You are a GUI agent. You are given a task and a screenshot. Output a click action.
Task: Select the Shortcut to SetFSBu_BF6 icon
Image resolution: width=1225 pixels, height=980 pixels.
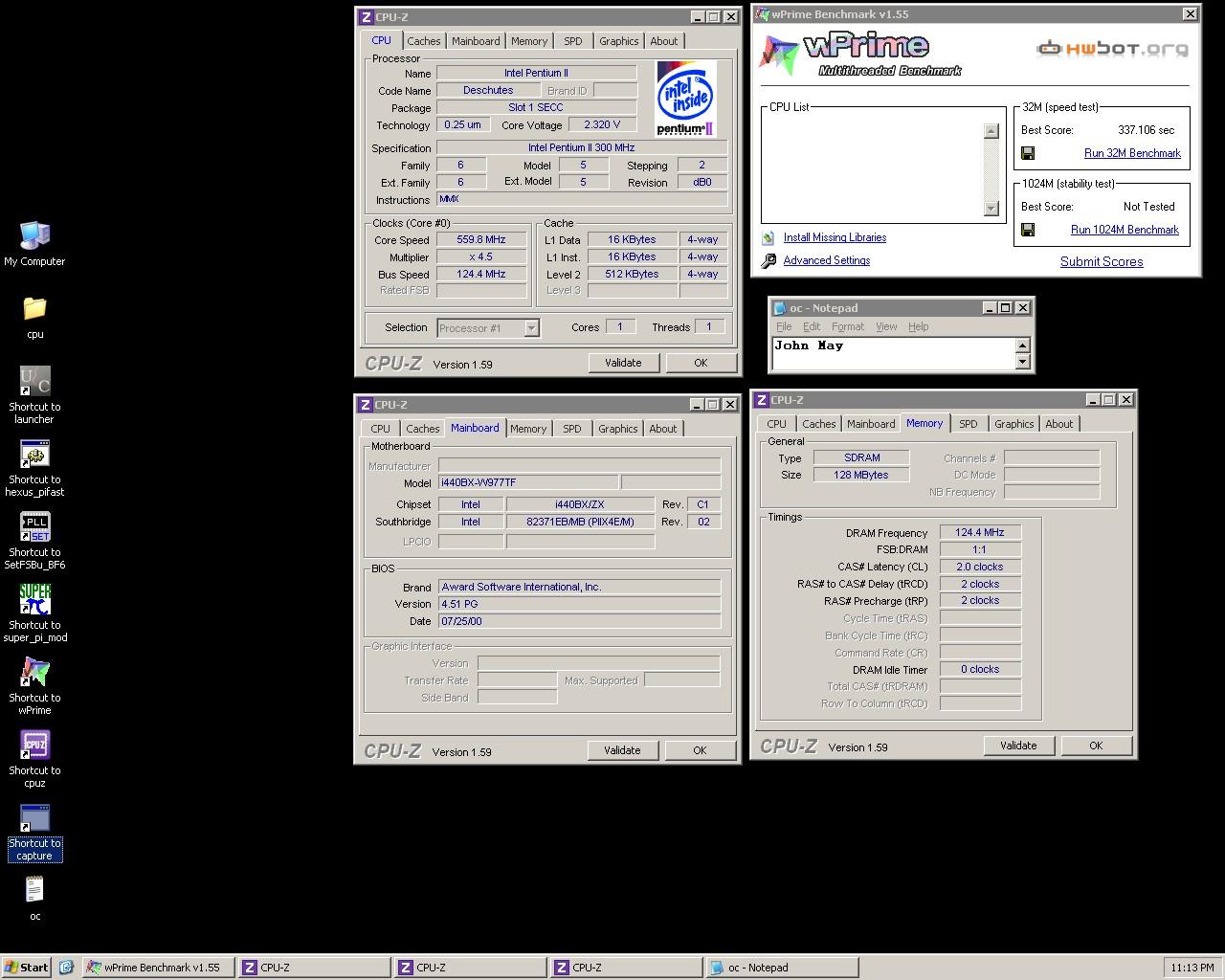click(34, 540)
